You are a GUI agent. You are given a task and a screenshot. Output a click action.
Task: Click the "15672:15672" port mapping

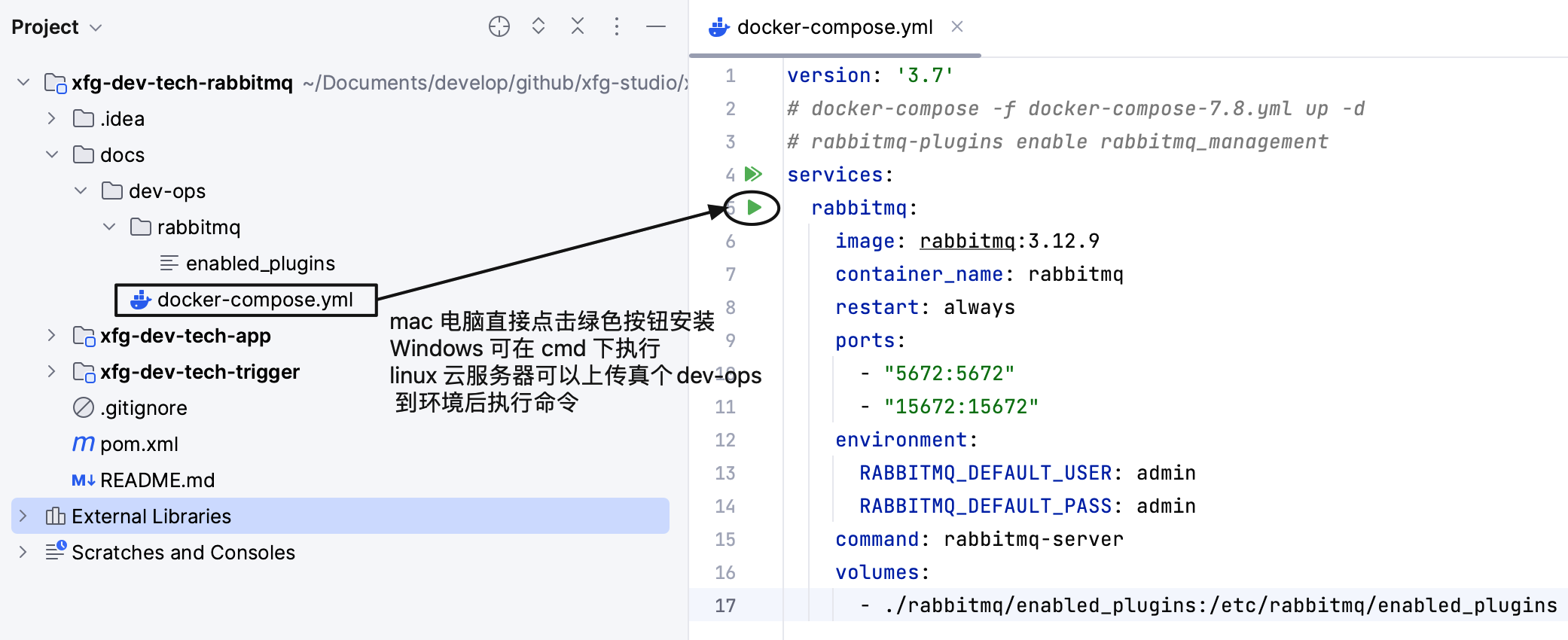961,407
